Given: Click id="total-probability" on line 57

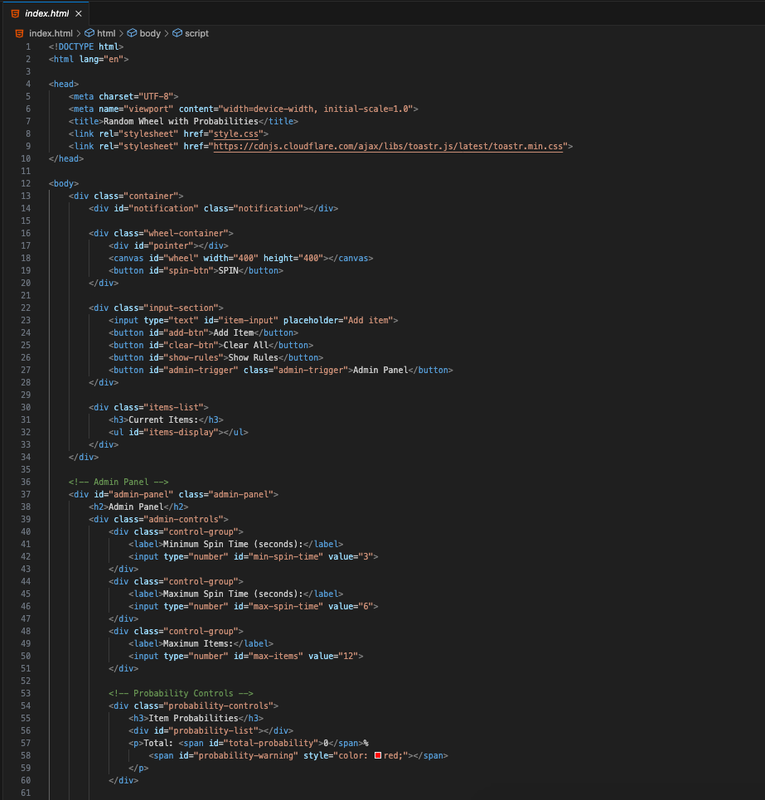Looking at the screenshot, I should pyautogui.click(x=263, y=743).
